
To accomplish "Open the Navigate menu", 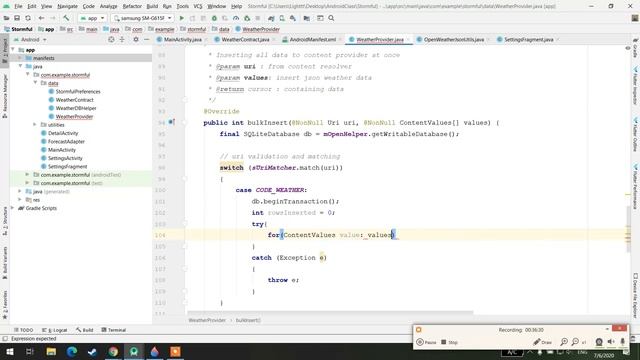I will coord(67,7).
